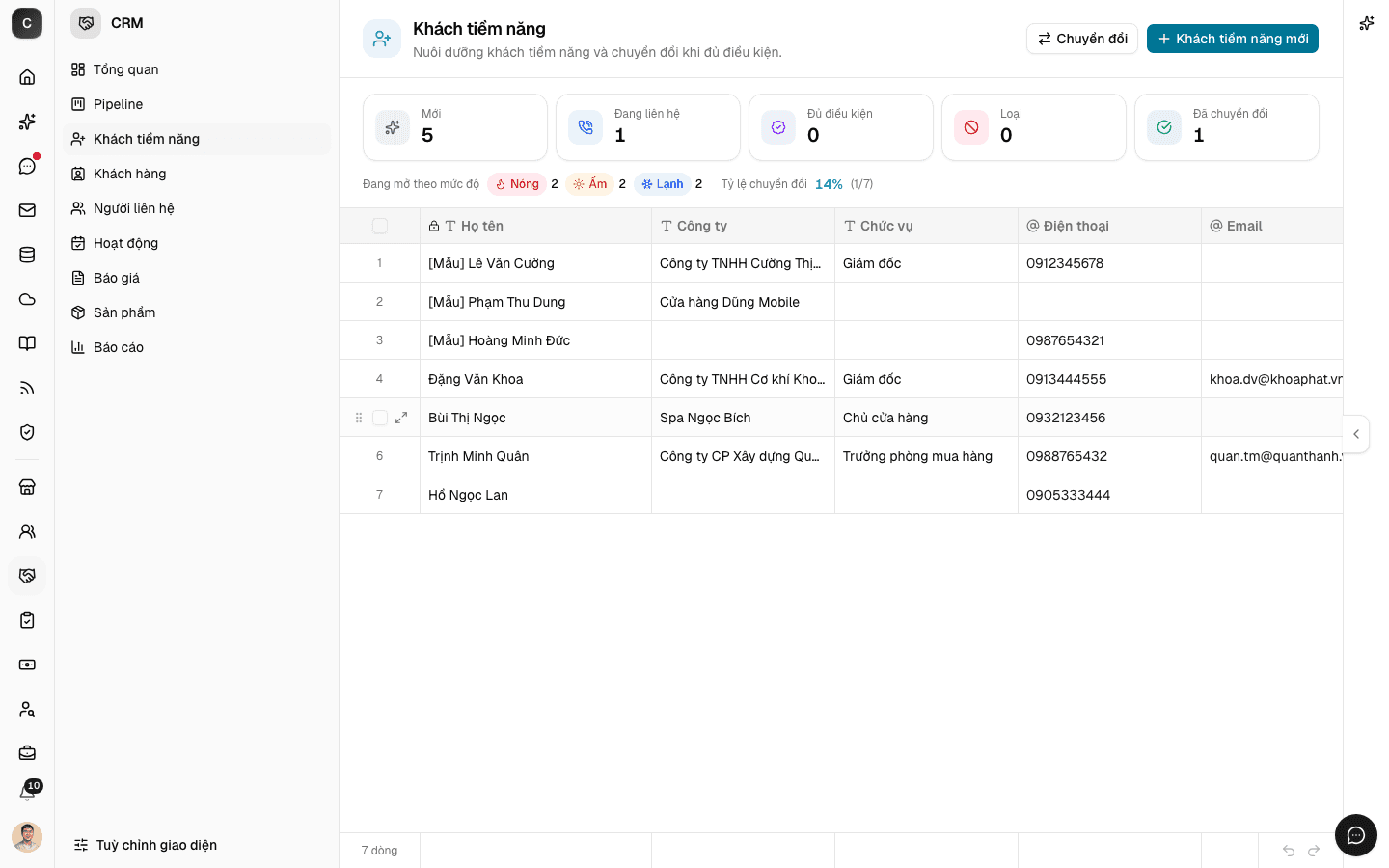Filter by the Lạnh temperature chip
The height and width of the screenshot is (868, 1389).
click(x=663, y=184)
